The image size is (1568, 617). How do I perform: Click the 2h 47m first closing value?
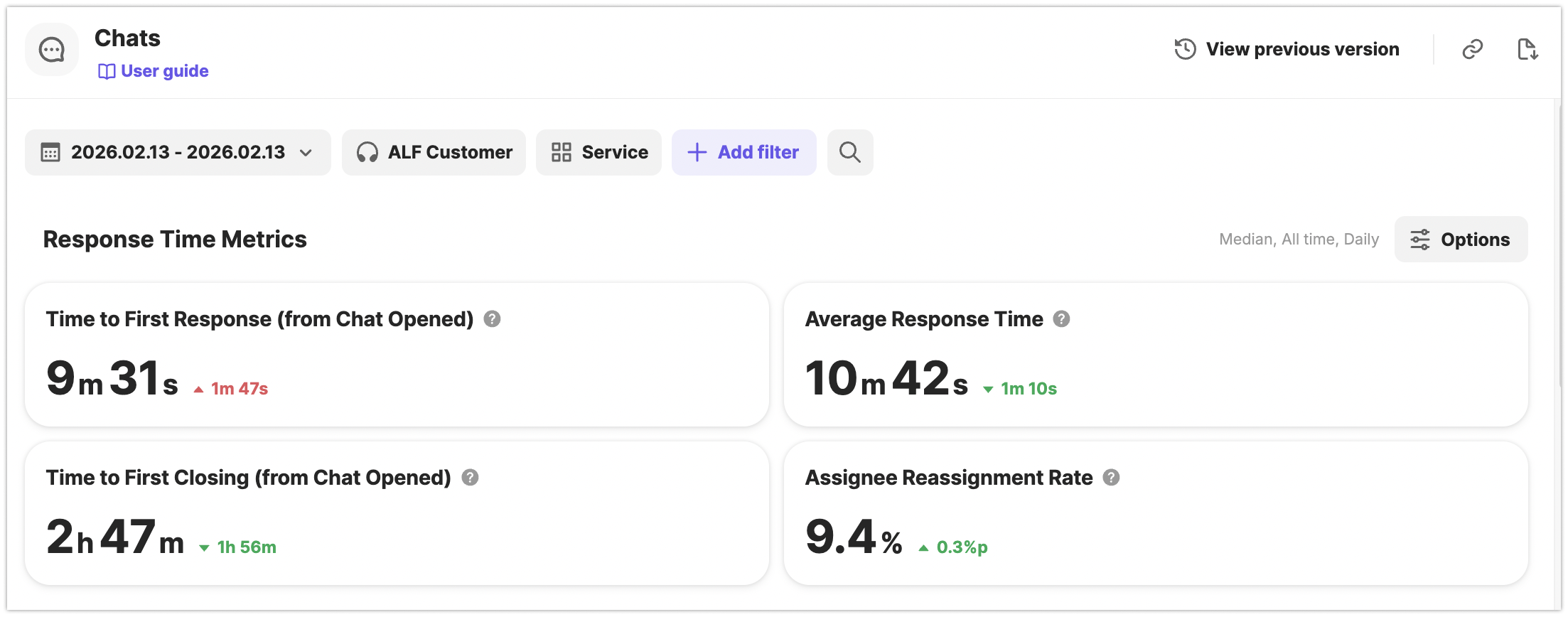point(115,537)
